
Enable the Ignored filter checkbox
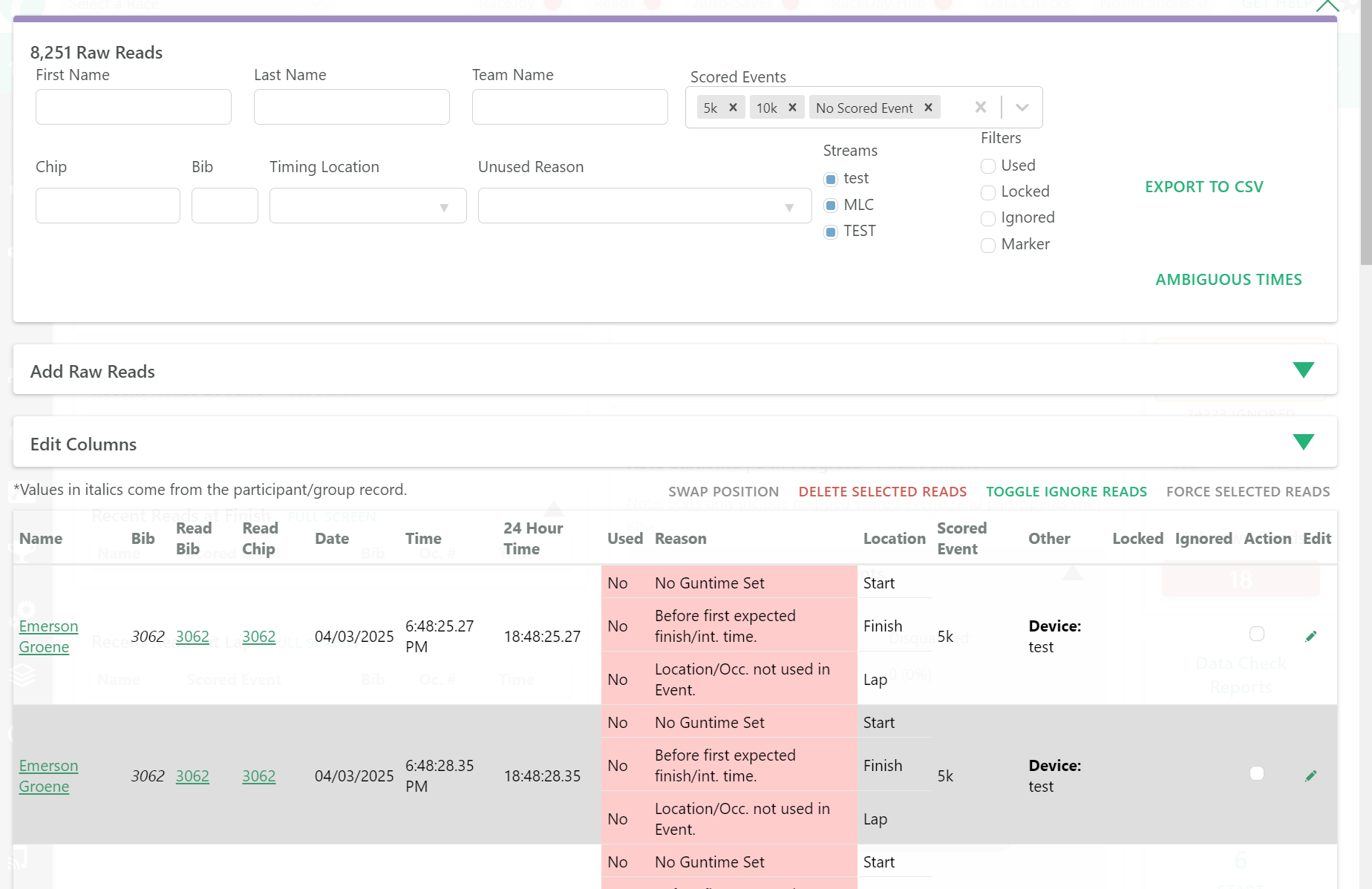pos(988,218)
